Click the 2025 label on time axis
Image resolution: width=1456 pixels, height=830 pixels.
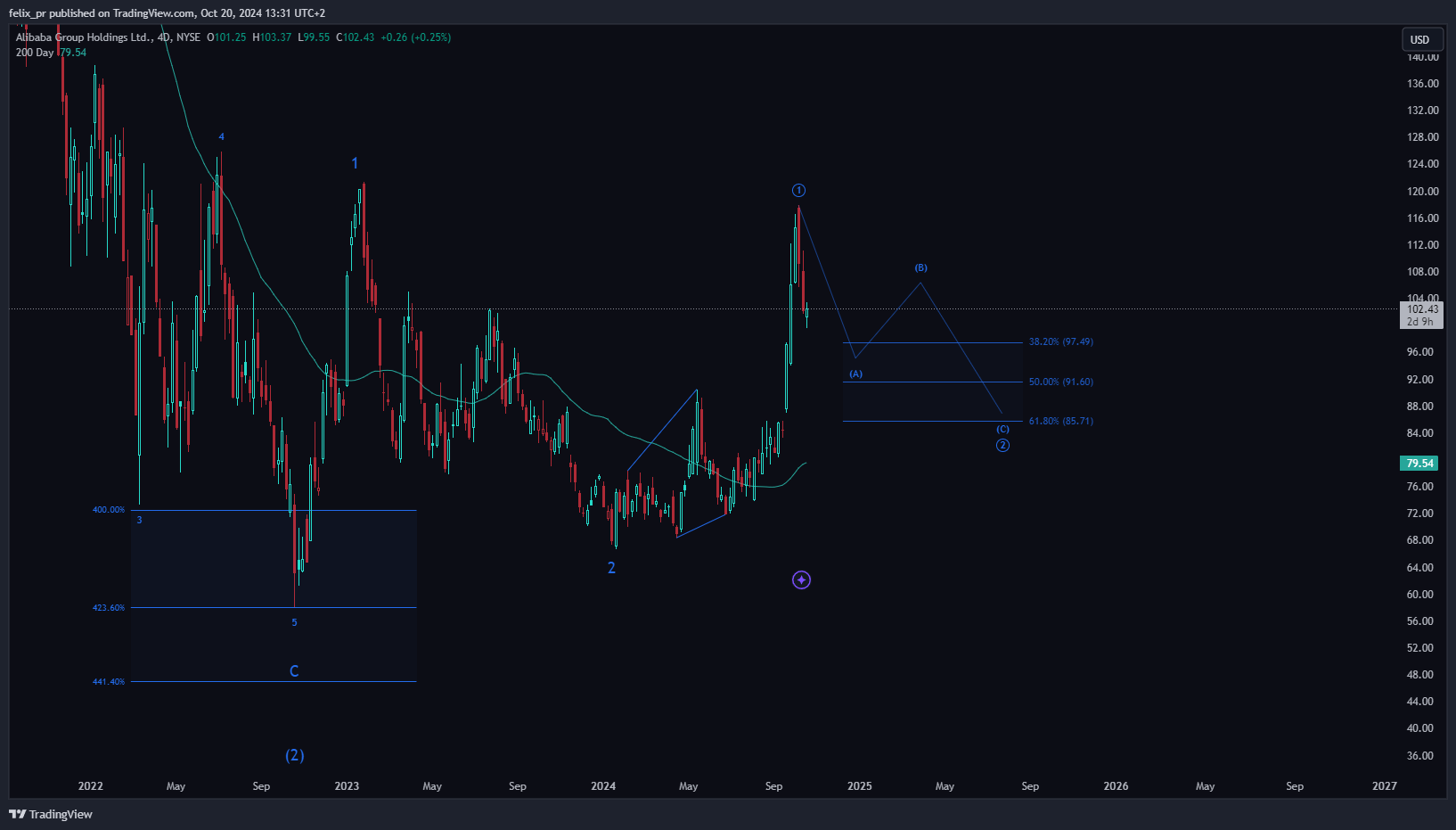[x=860, y=786]
